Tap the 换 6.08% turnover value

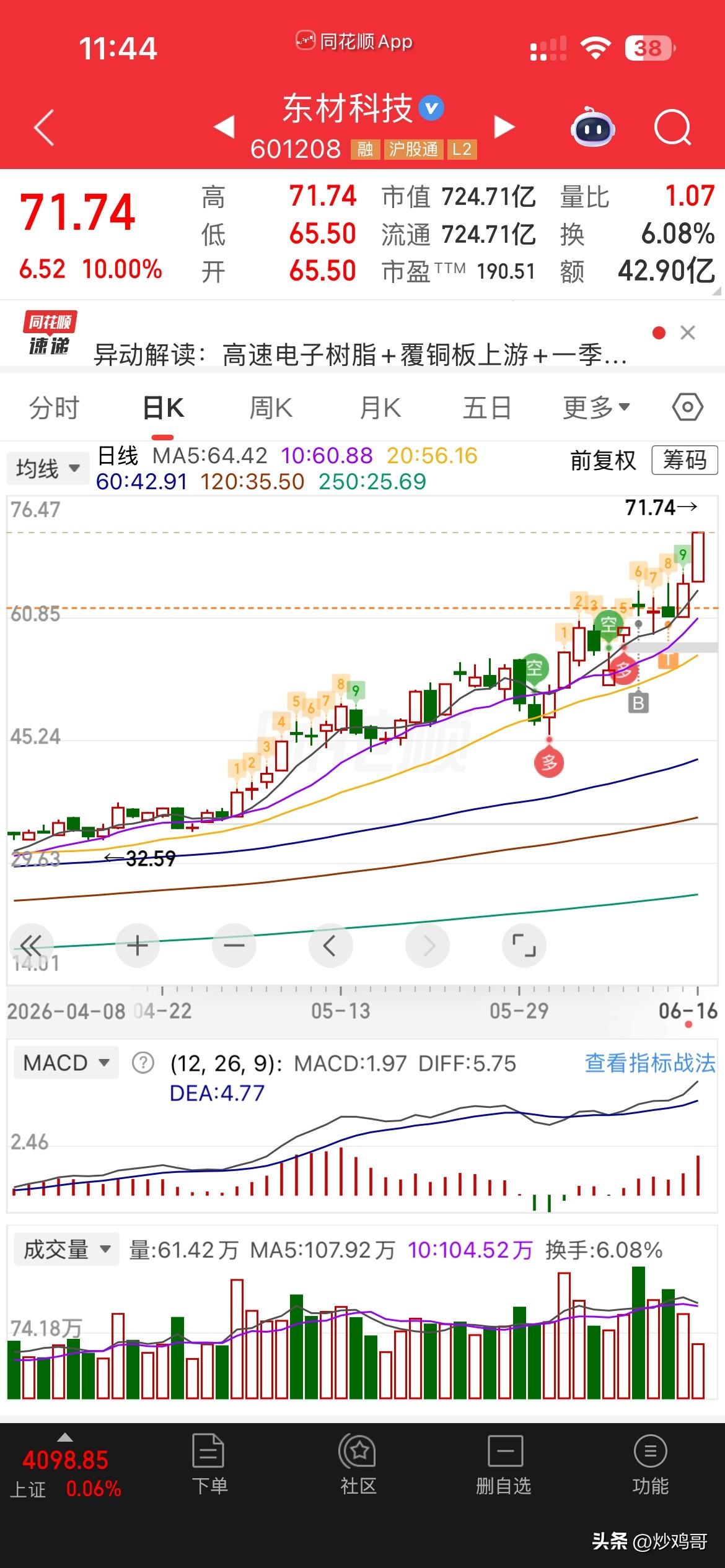tap(677, 234)
